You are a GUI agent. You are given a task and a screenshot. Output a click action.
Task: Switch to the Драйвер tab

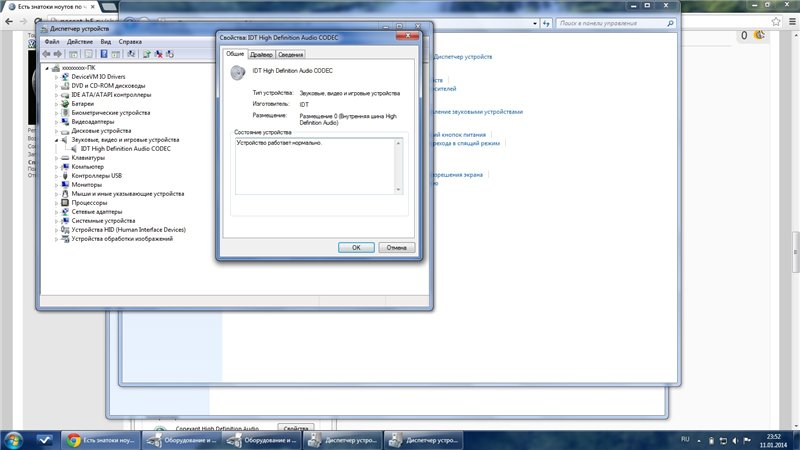(x=261, y=55)
